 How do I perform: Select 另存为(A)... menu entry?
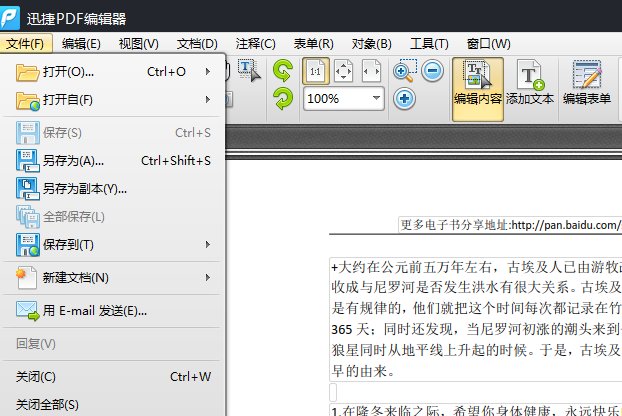click(113, 161)
